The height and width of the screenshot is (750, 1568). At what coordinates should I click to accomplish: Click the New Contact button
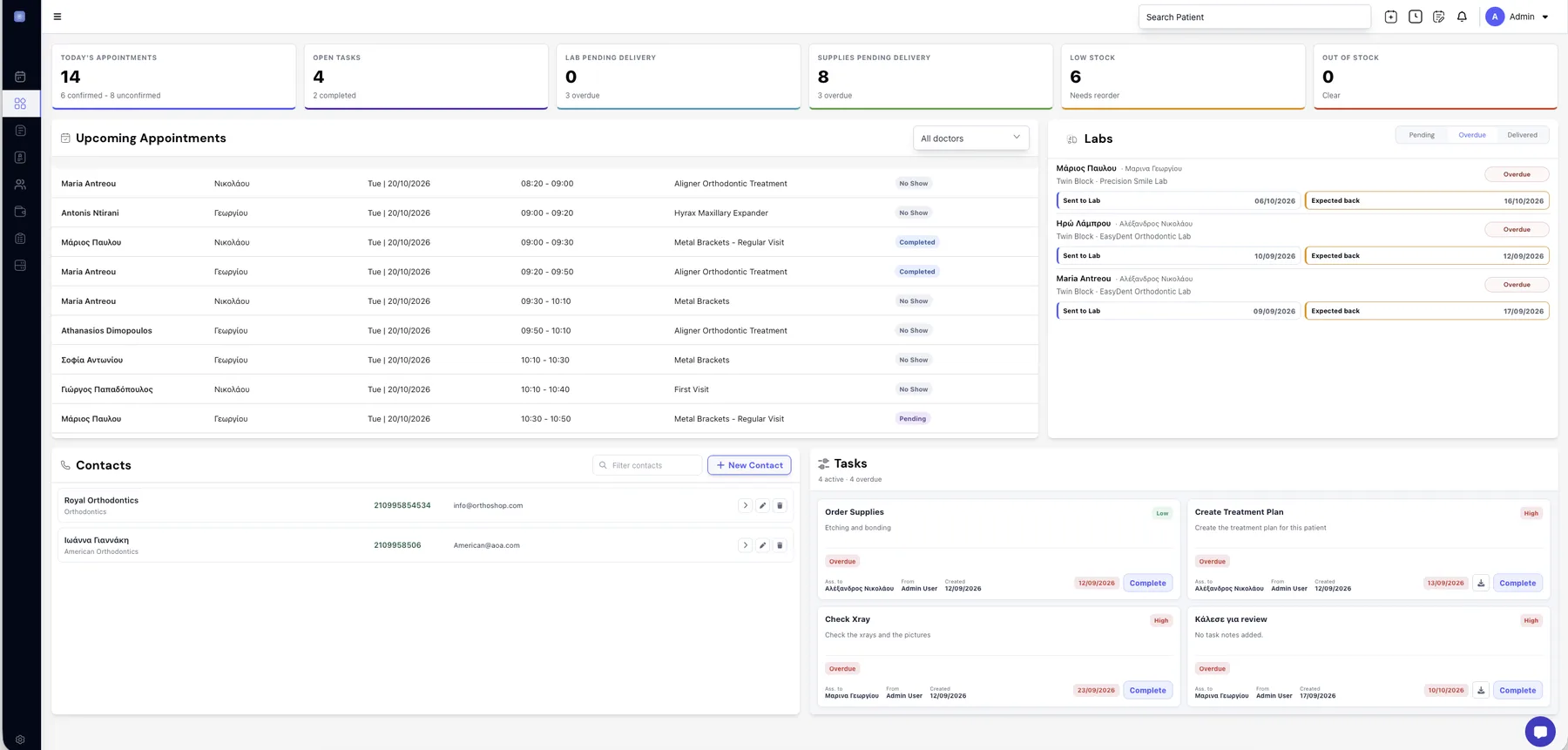coord(749,465)
